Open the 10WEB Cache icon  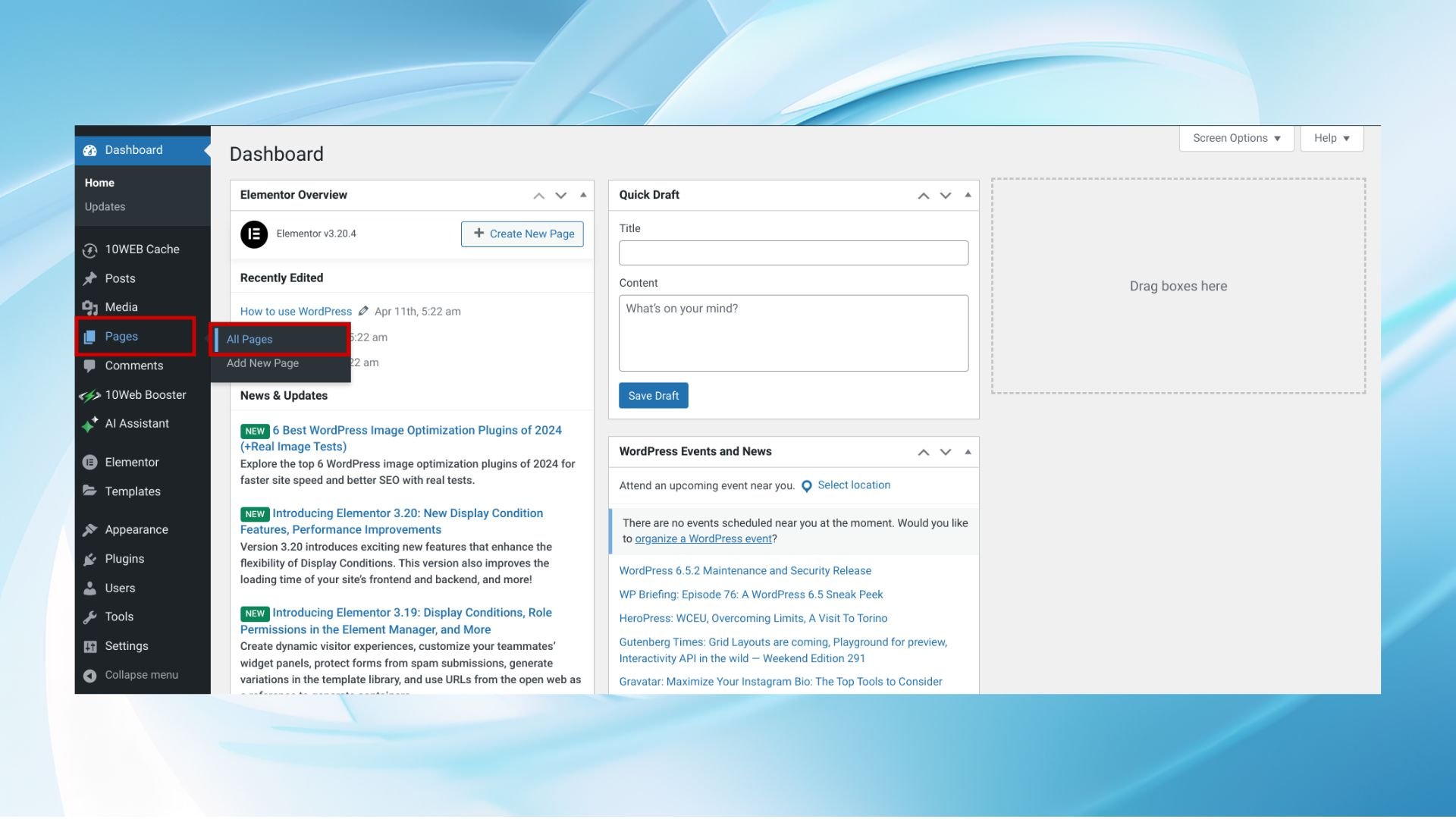pos(90,249)
